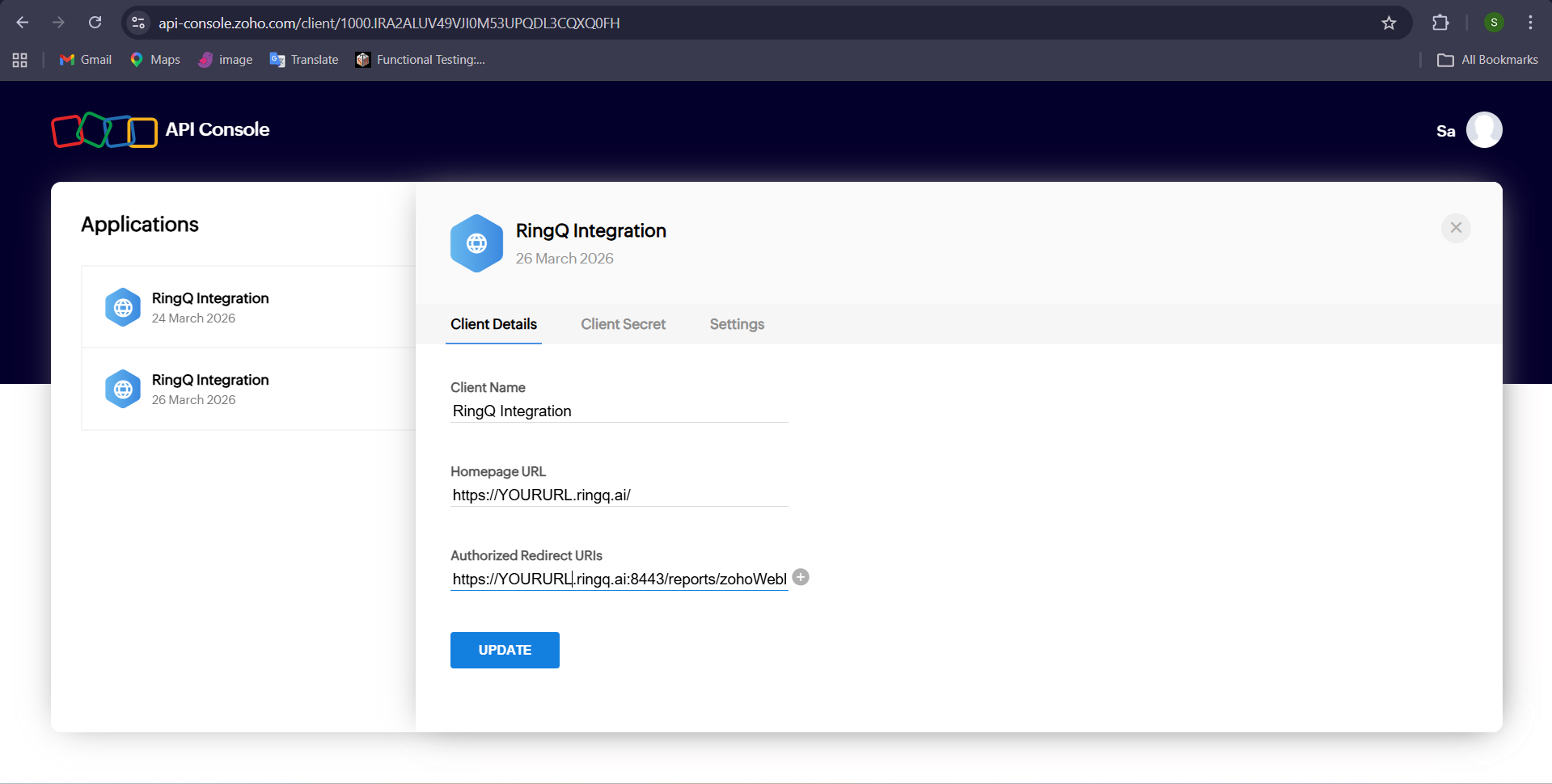Click the 26 March 2026 date in panel header
The width and height of the screenshot is (1552, 784).
(565, 259)
